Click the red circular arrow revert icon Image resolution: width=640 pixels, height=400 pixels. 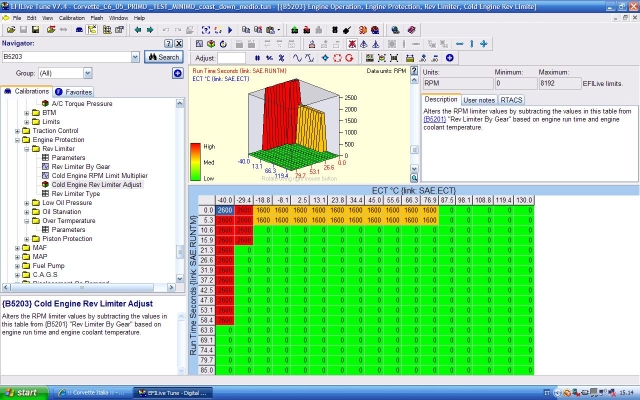tap(349, 58)
